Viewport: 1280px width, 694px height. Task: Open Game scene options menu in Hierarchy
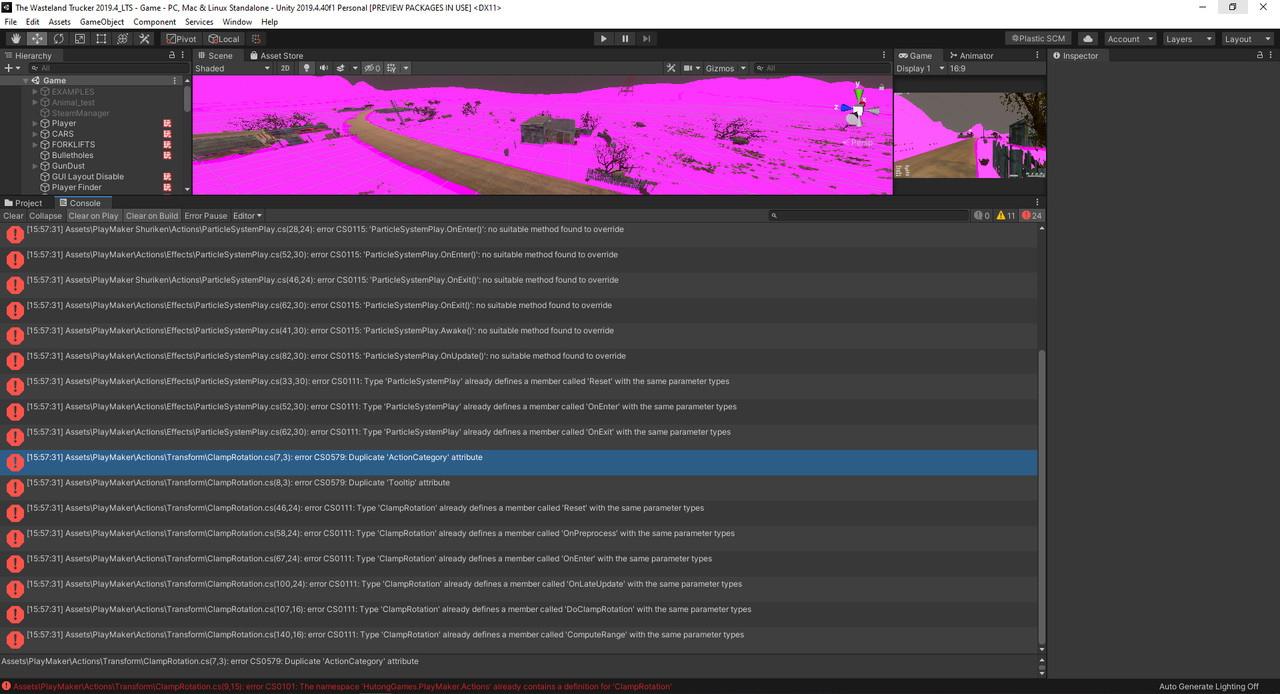point(175,81)
